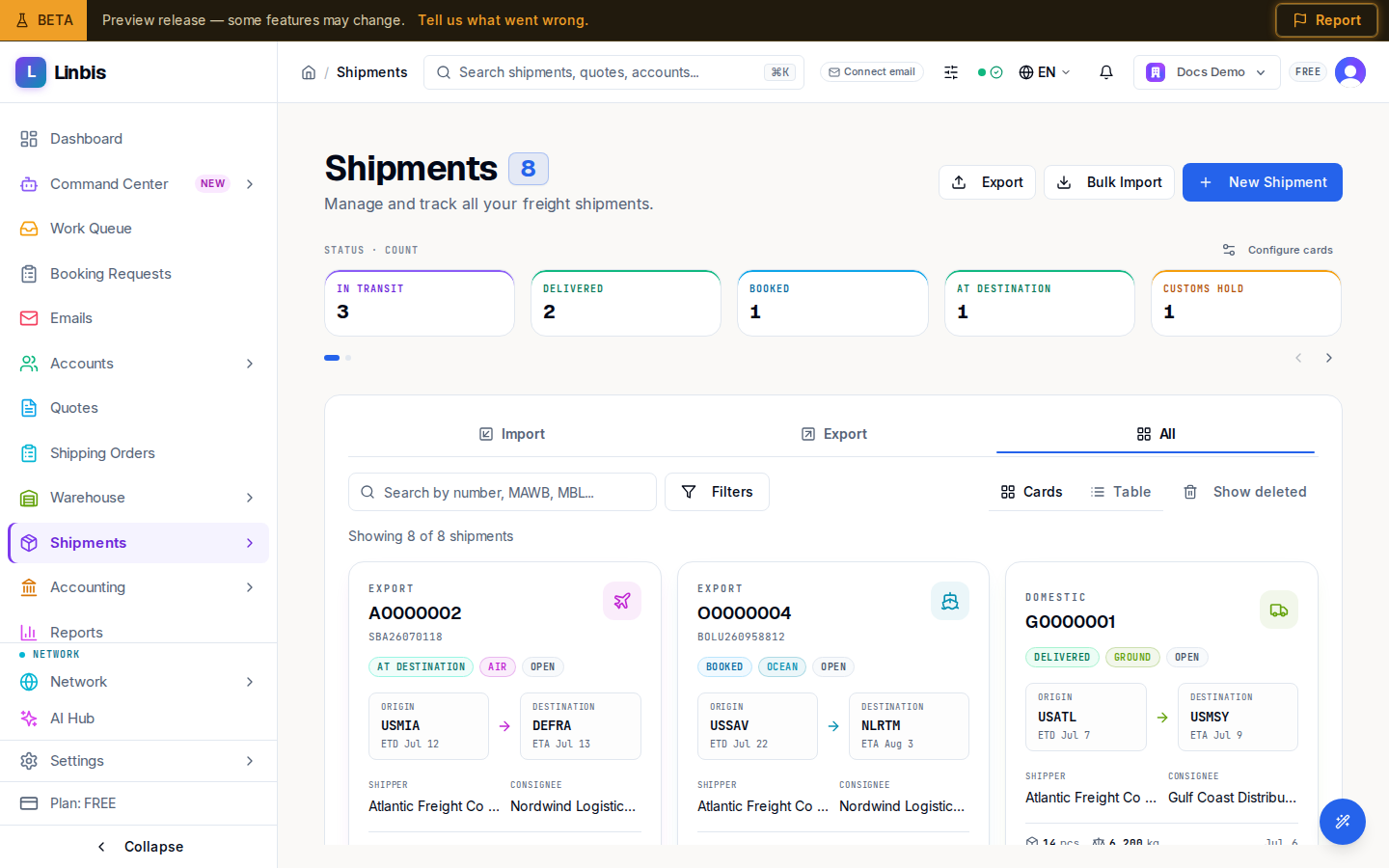Open Work Queue in sidebar
Screen dimensions: 1389x868
138,229
